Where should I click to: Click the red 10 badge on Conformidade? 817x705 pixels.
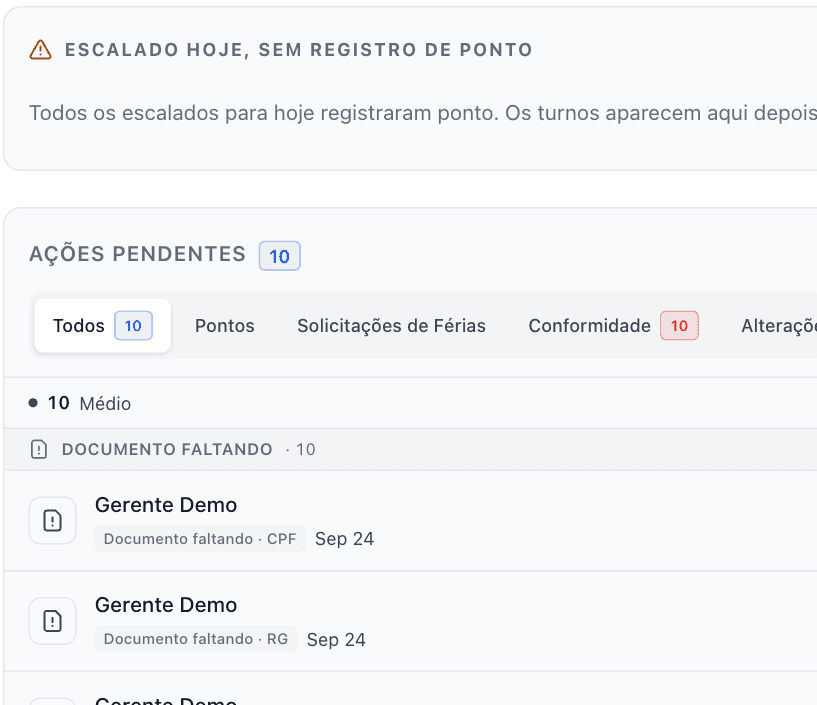point(679,326)
